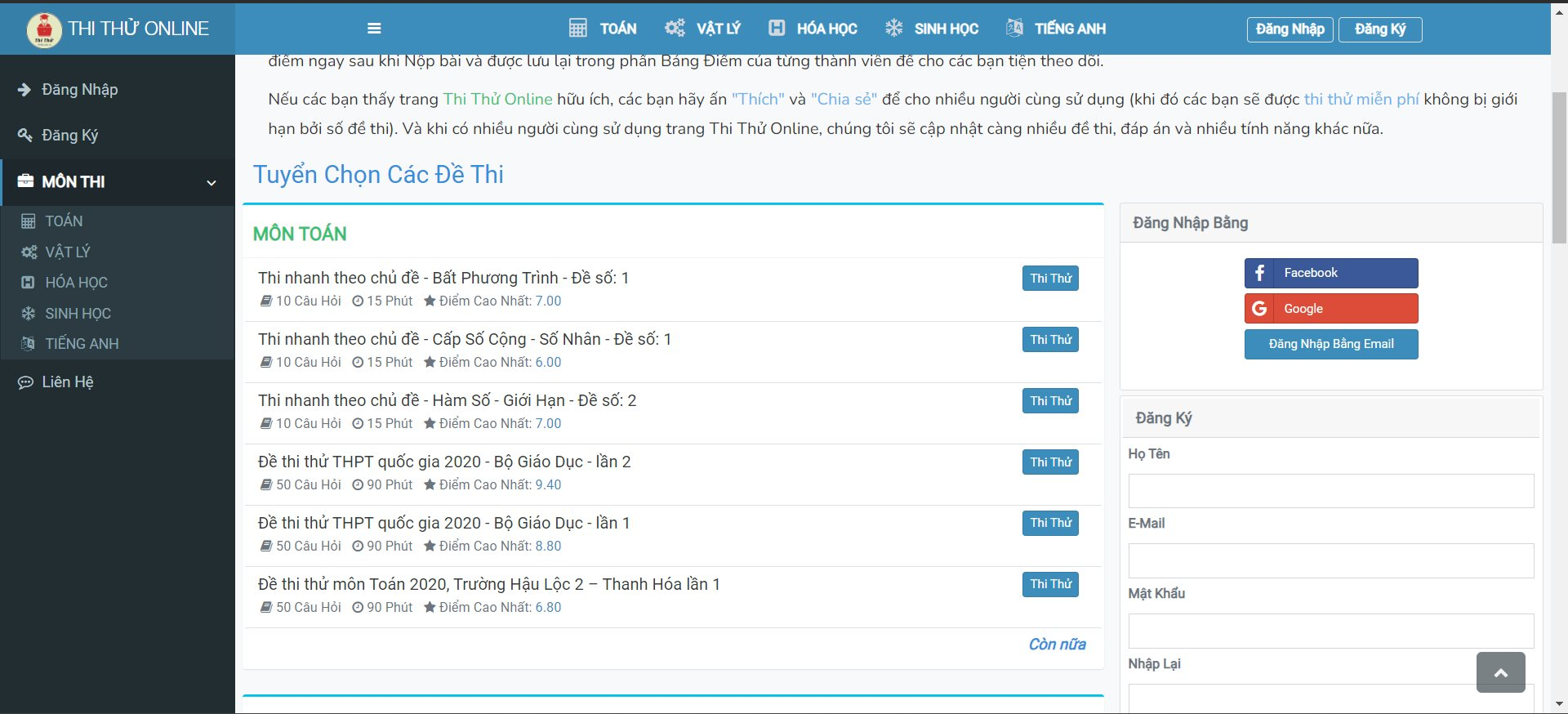Click the key icon beside sidebar Đăng Ký
The image size is (1568, 714).
point(24,135)
